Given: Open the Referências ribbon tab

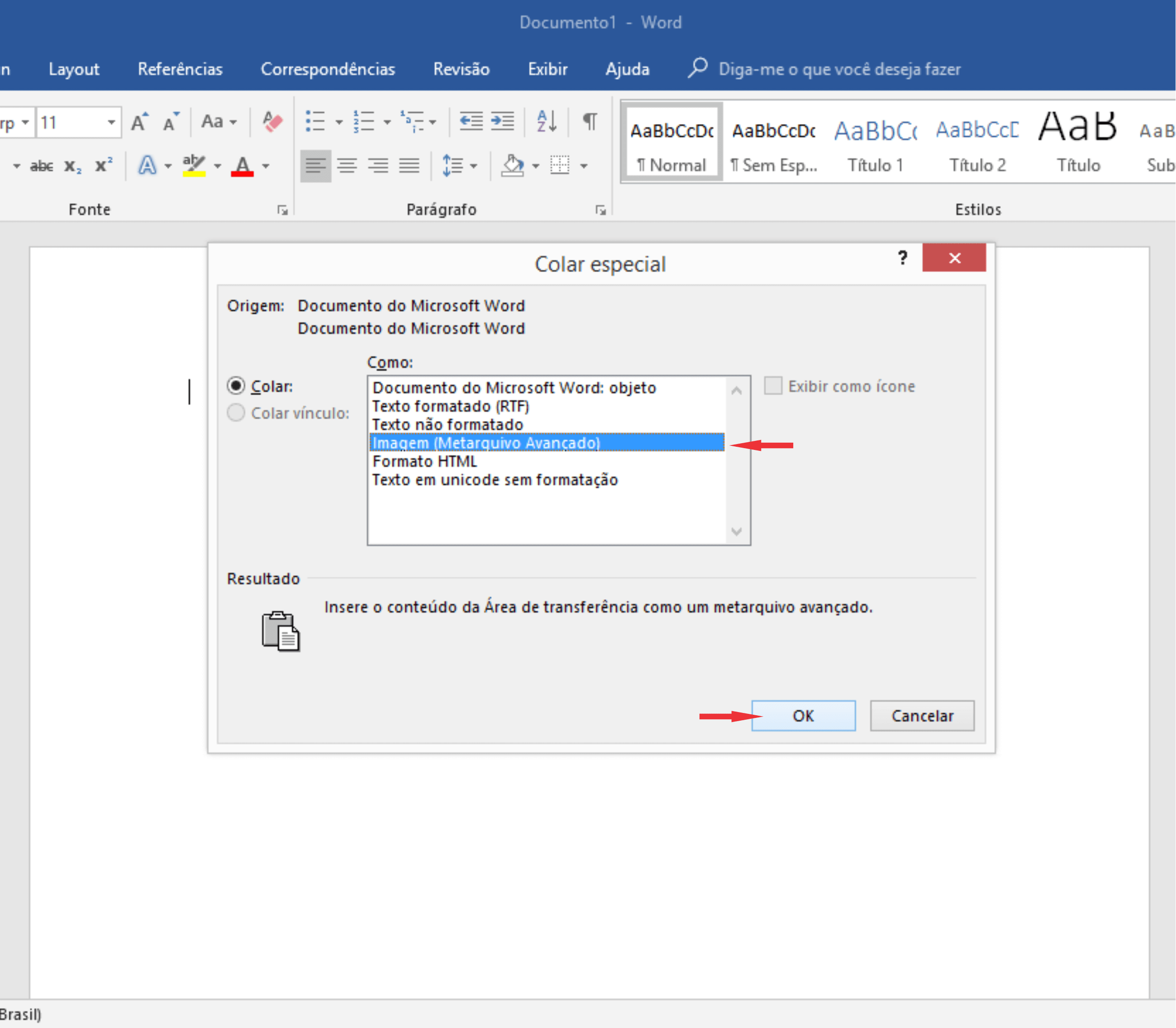Looking at the screenshot, I should [x=180, y=69].
